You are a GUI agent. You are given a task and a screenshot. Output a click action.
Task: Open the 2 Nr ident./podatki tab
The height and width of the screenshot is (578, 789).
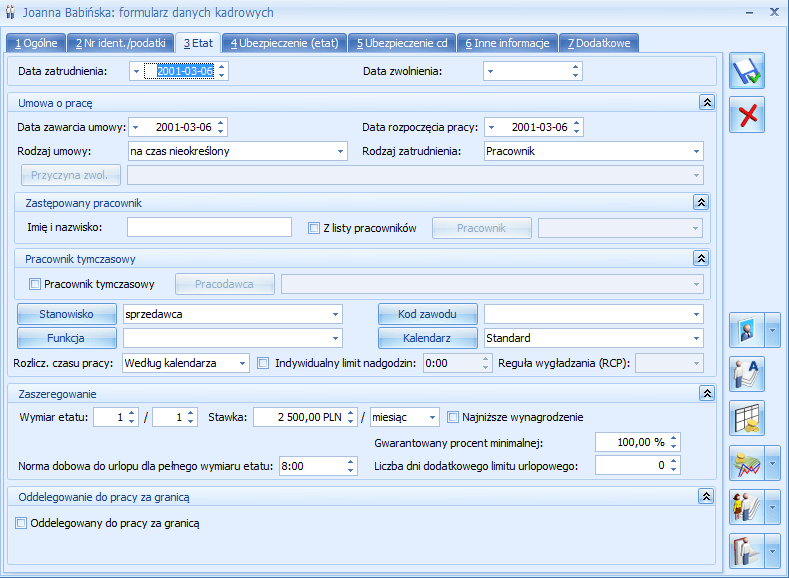(x=121, y=43)
